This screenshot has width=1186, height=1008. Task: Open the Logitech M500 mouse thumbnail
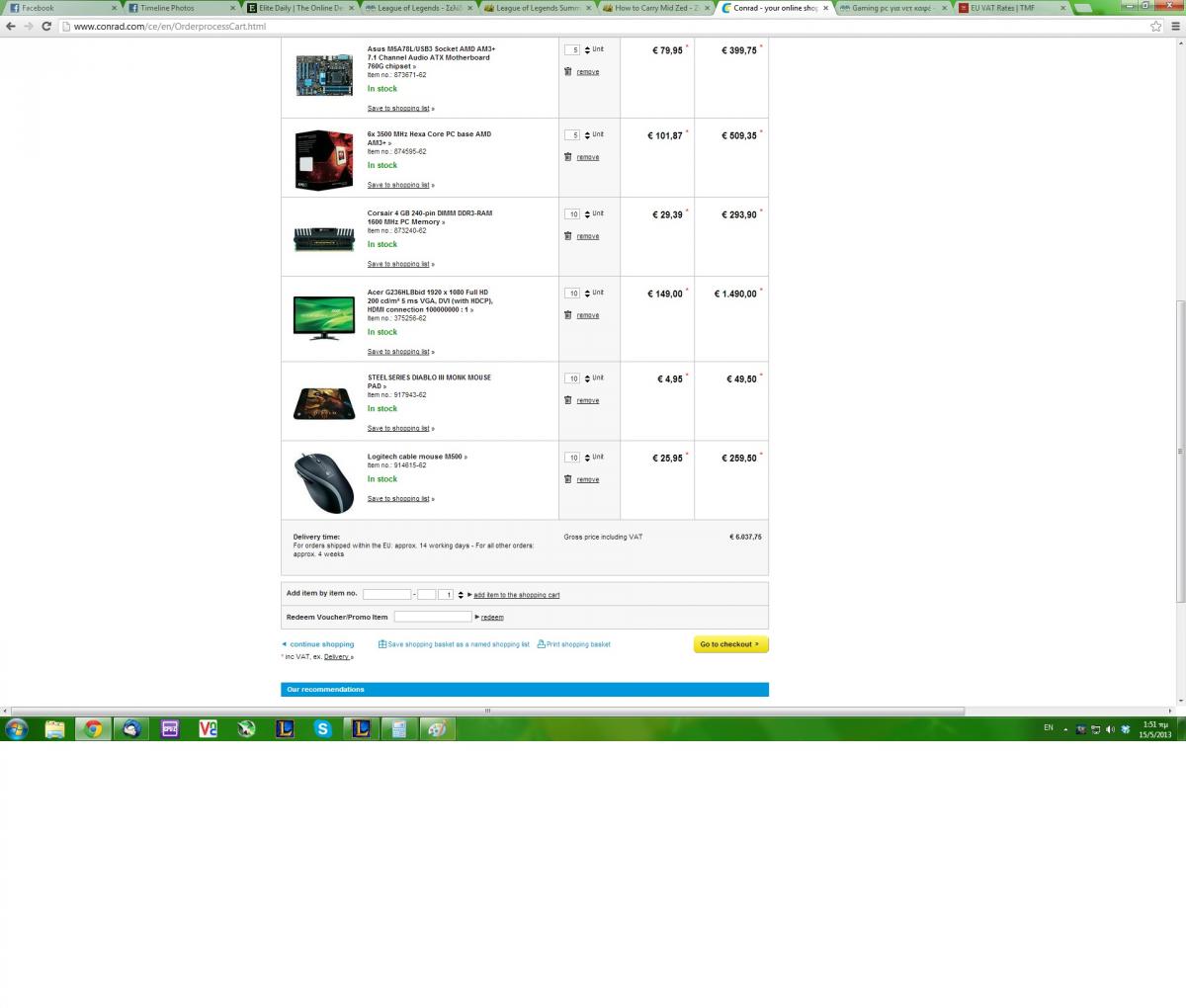point(324,481)
